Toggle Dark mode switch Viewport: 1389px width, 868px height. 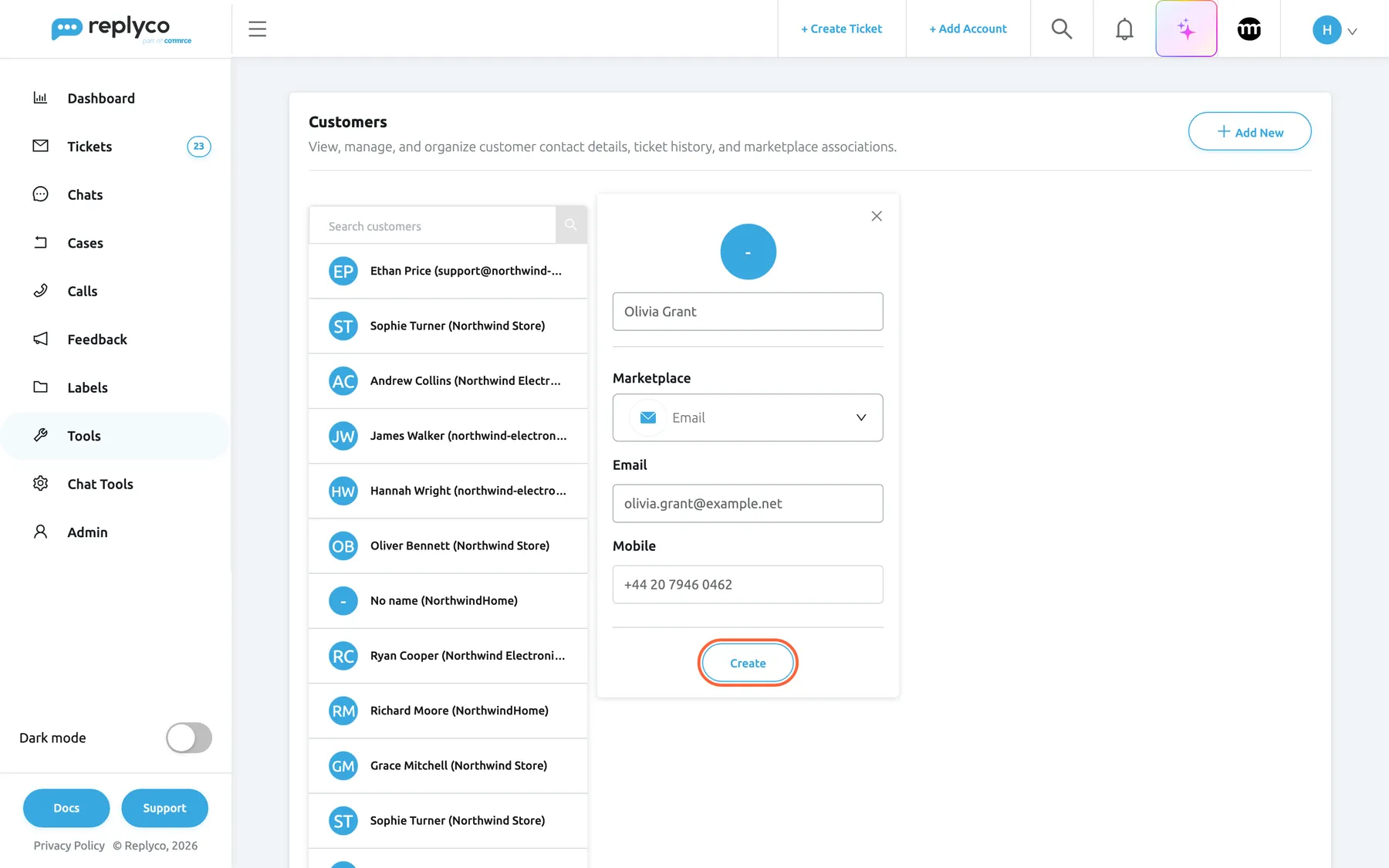point(188,738)
